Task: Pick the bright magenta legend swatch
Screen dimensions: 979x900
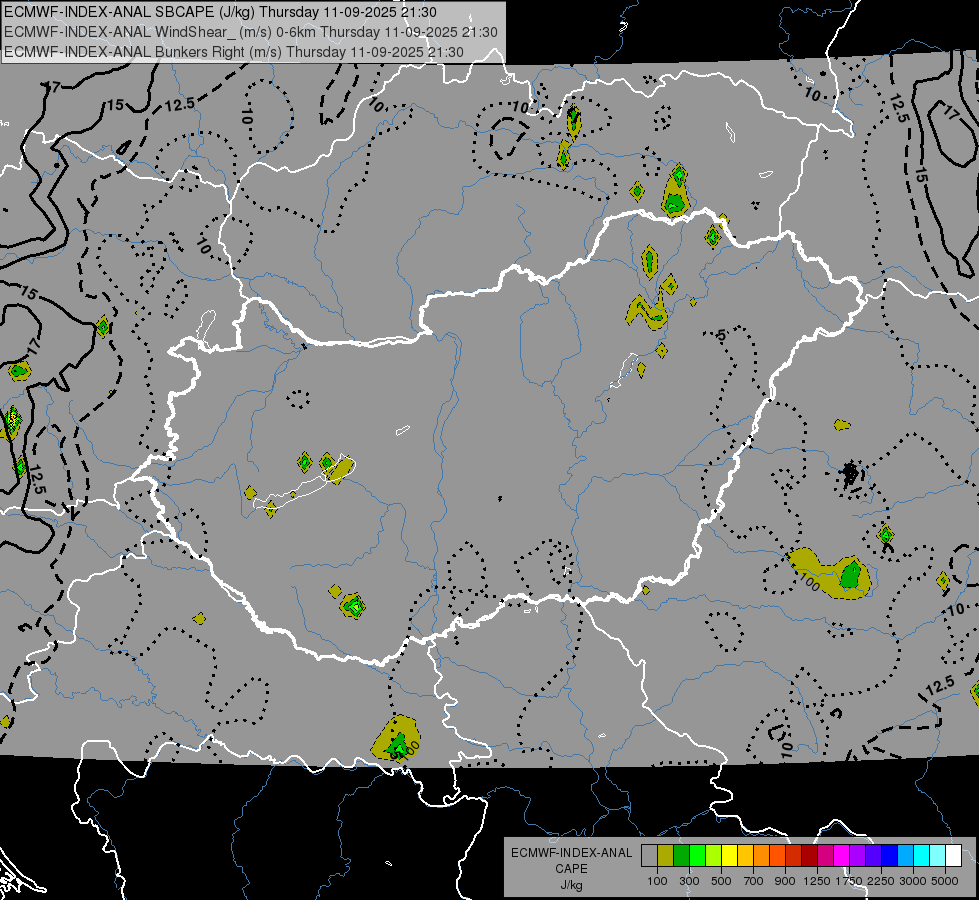Action: point(842,855)
